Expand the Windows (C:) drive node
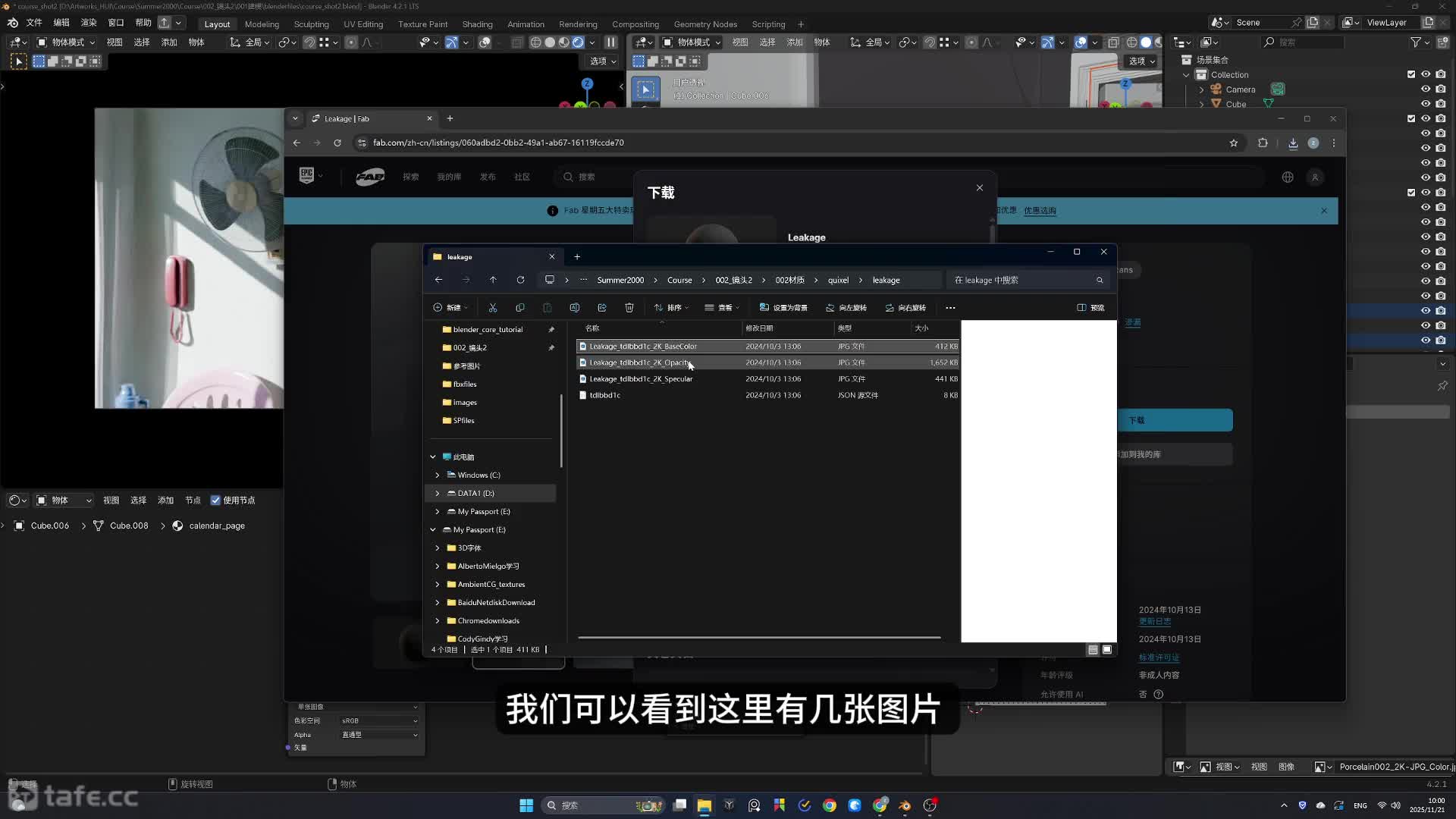 click(438, 475)
